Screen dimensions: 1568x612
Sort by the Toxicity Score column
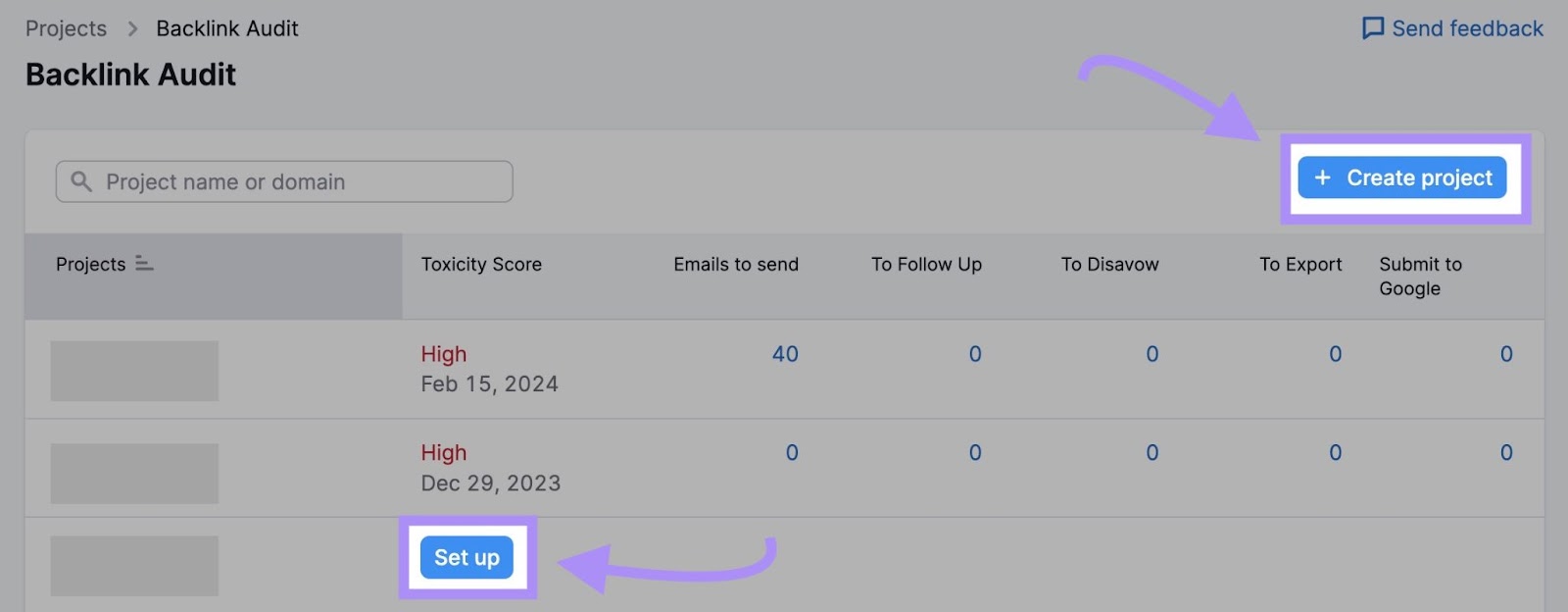point(481,264)
